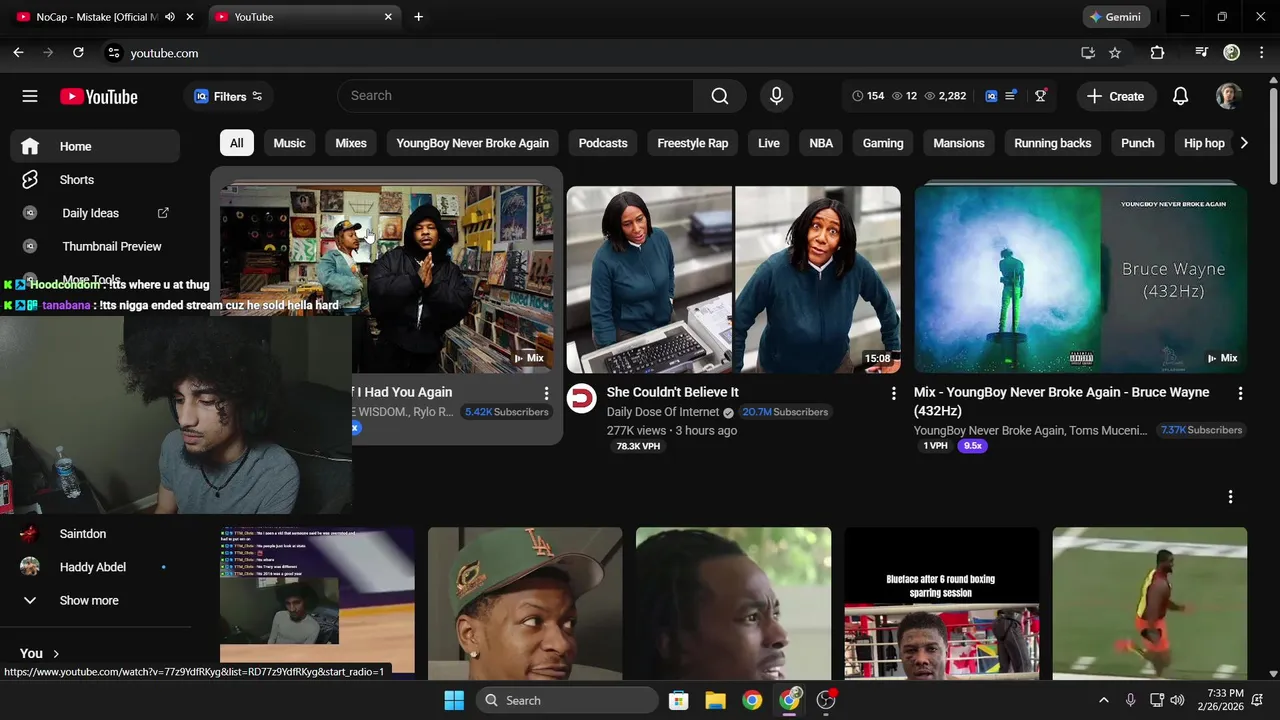Click the eye stat showing 2,282
Viewport: 1280px width, 720px height.
point(945,96)
